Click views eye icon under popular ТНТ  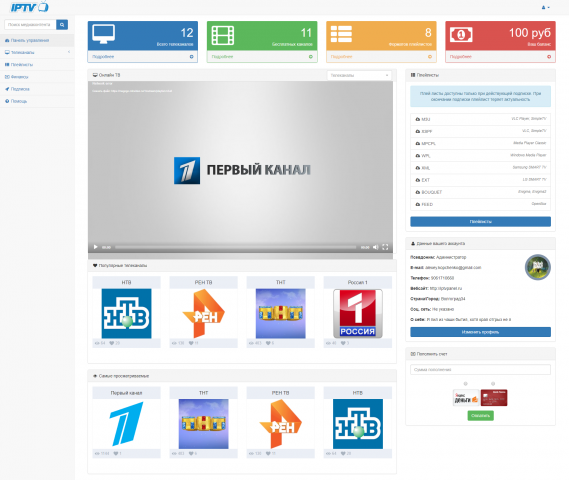pyautogui.click(x=251, y=343)
